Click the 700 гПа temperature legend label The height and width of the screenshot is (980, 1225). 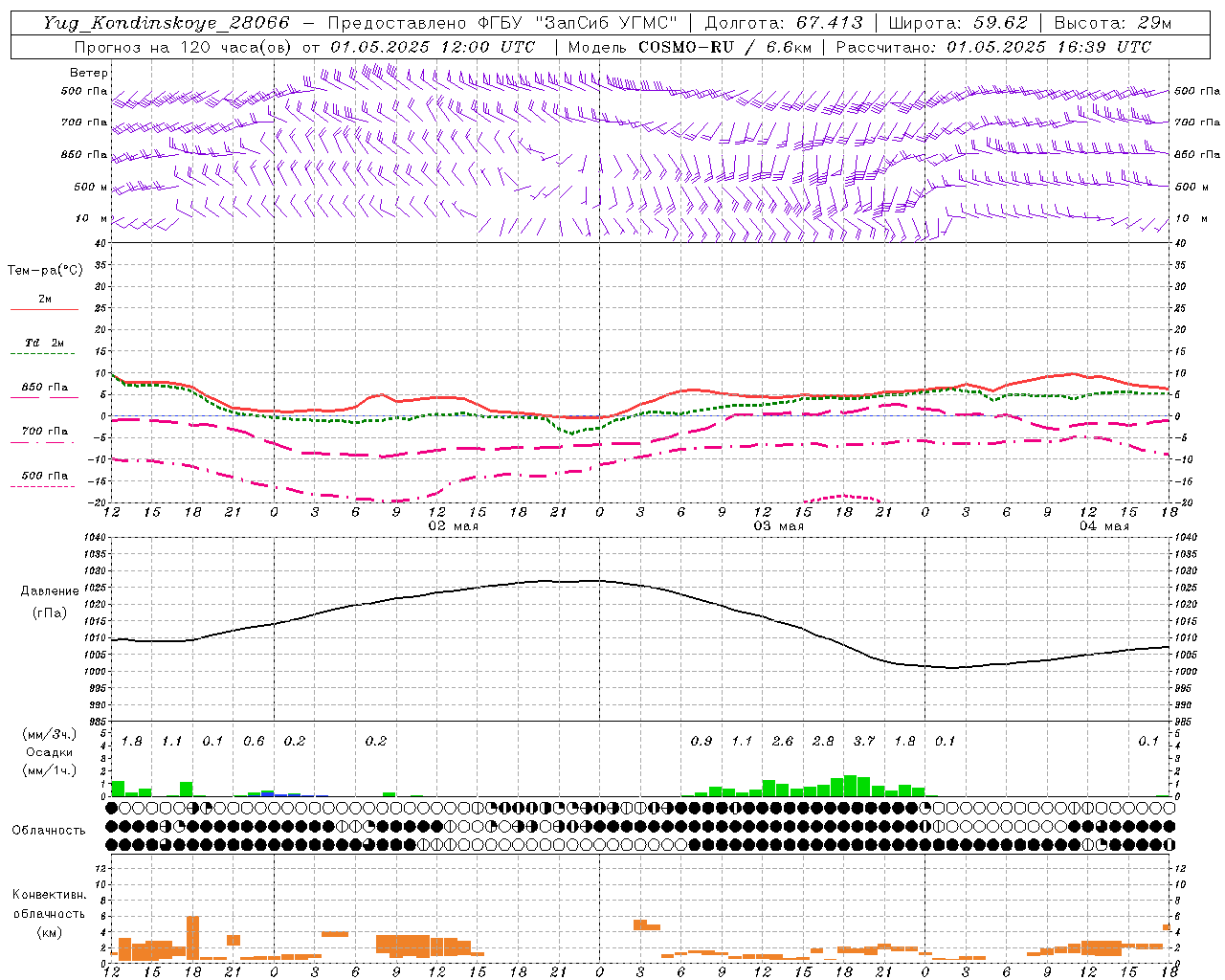45,432
